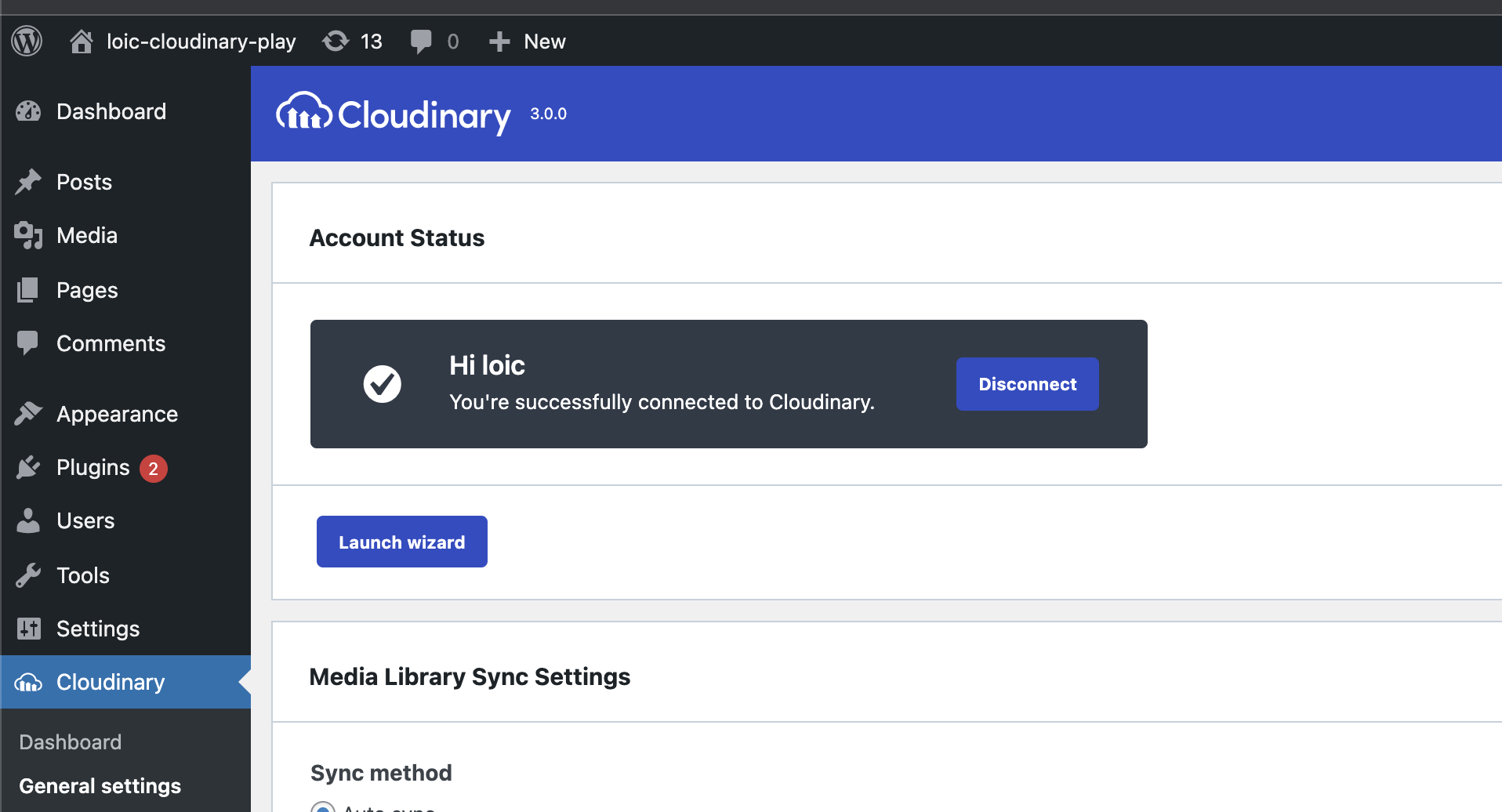Click the Appearance paintbrush icon
1502x812 pixels.
click(28, 414)
